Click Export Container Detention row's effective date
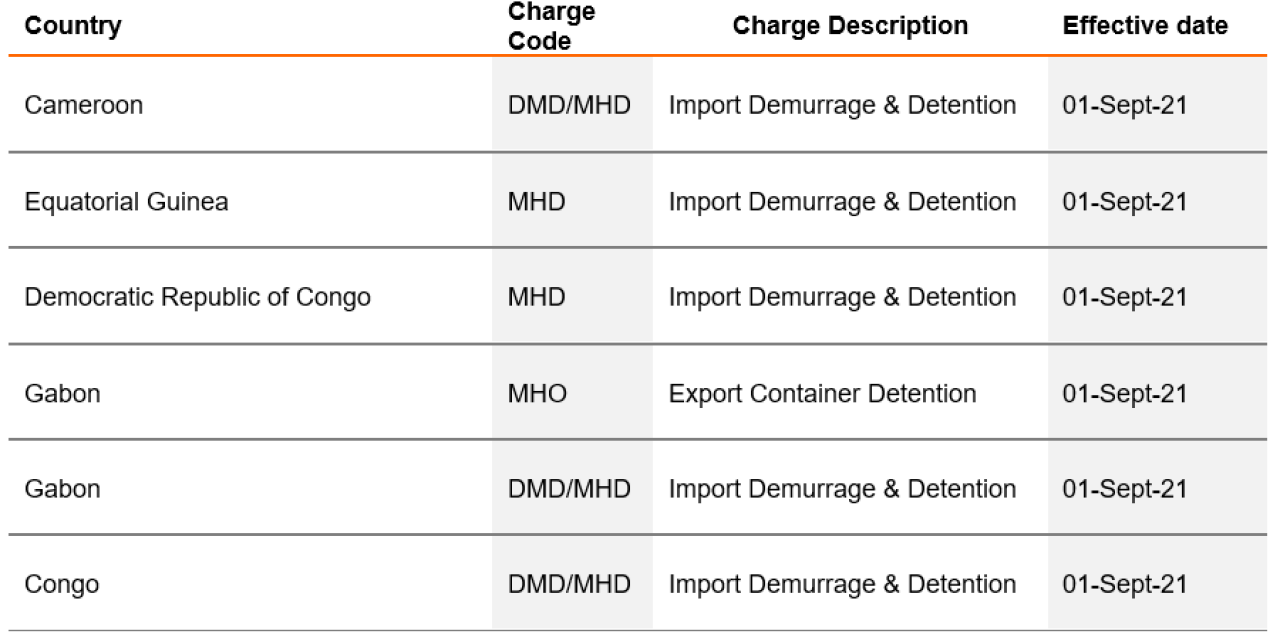This screenshot has height=644, width=1280. [x=1125, y=393]
